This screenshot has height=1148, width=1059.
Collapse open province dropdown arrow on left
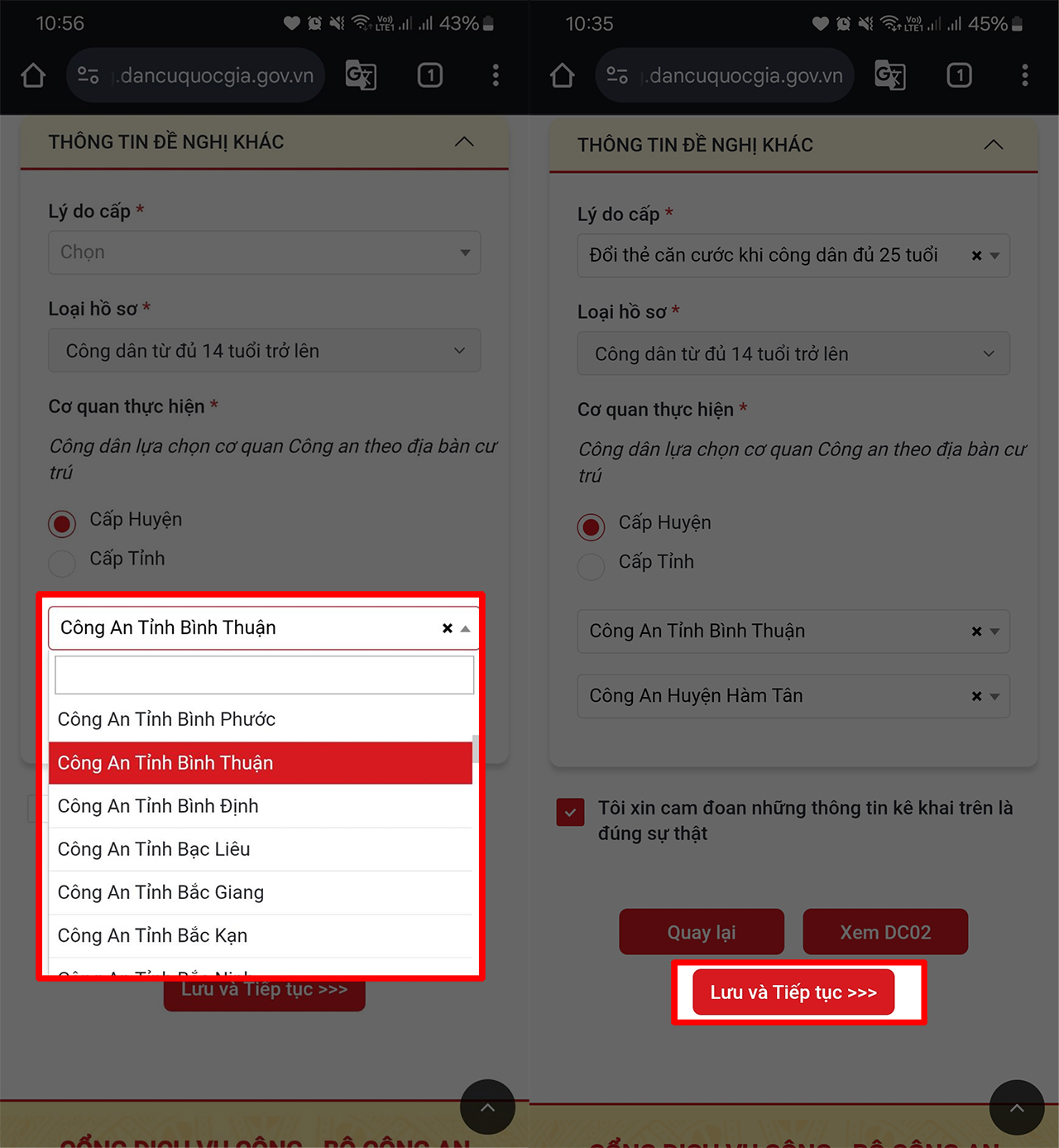(466, 629)
